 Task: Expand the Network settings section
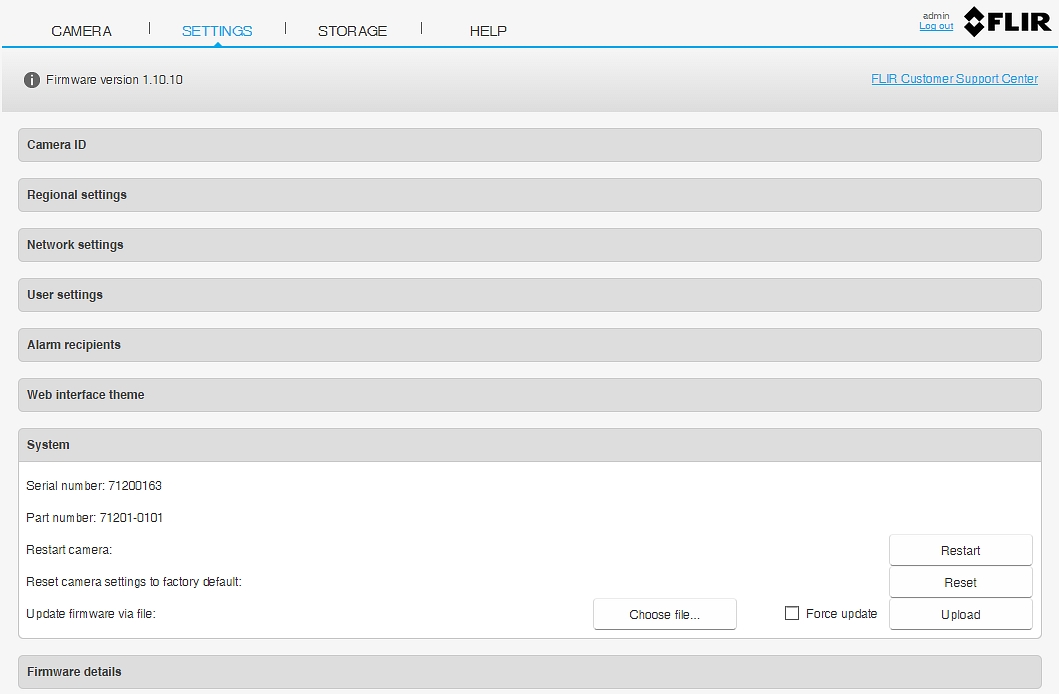[529, 245]
